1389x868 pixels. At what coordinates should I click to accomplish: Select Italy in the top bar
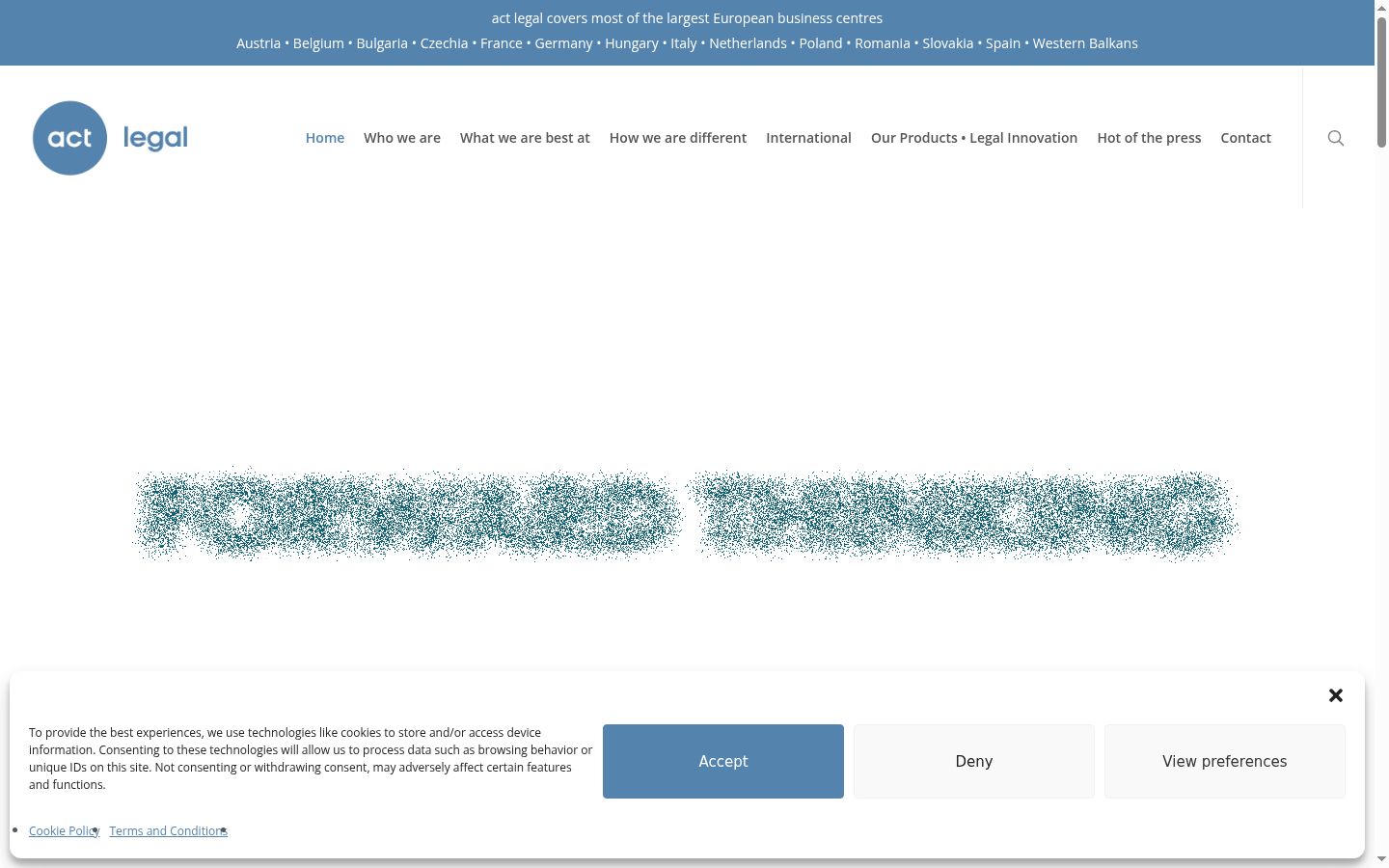[x=684, y=43]
